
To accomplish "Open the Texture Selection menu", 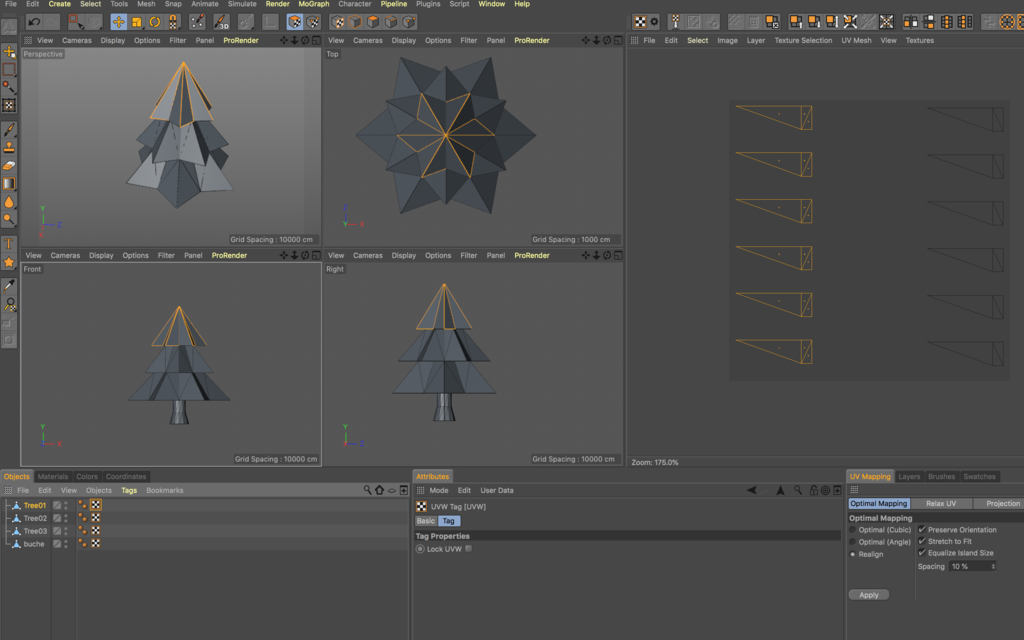I will 803,40.
